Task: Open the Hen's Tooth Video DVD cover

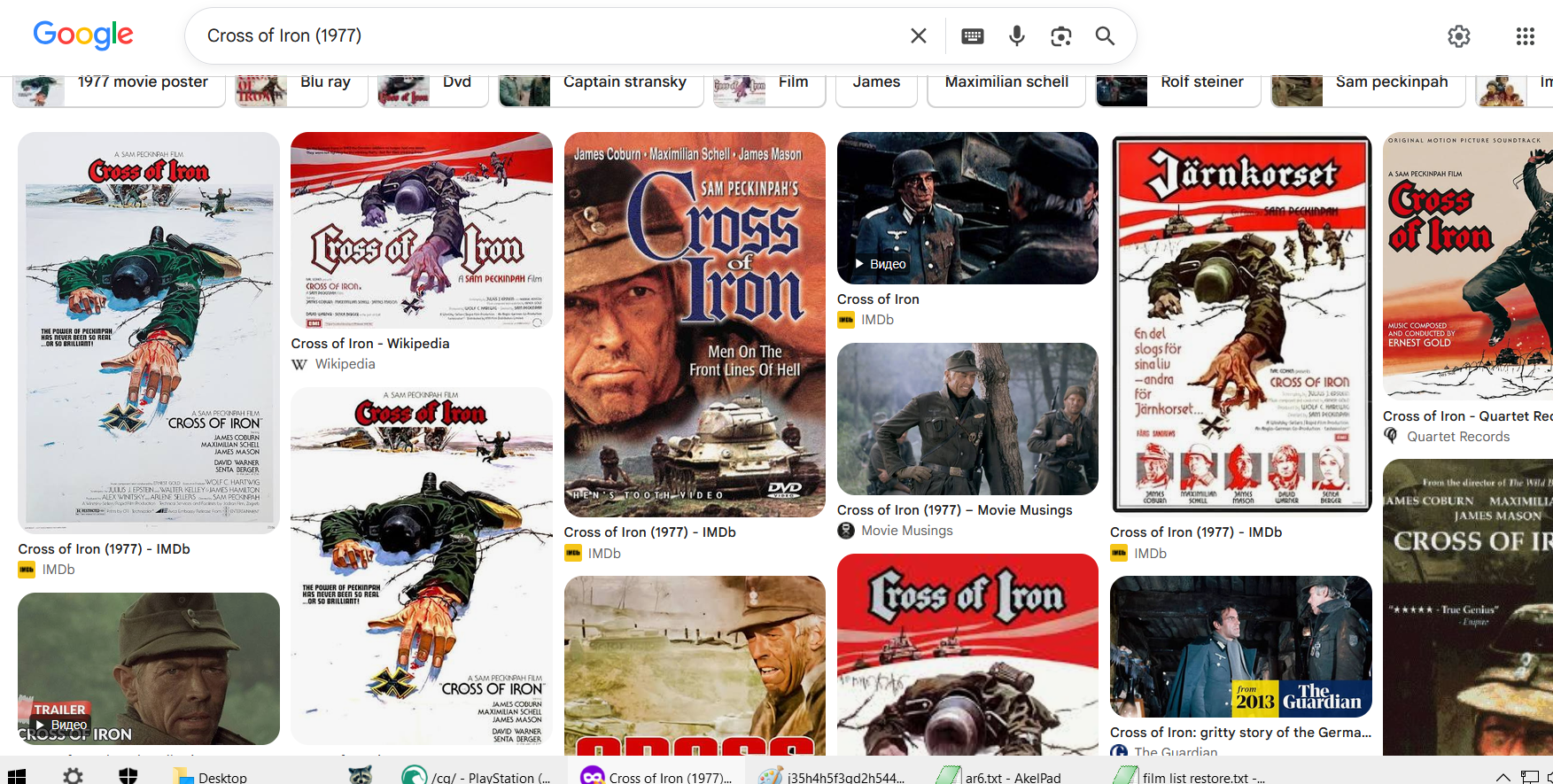Action: coord(695,324)
